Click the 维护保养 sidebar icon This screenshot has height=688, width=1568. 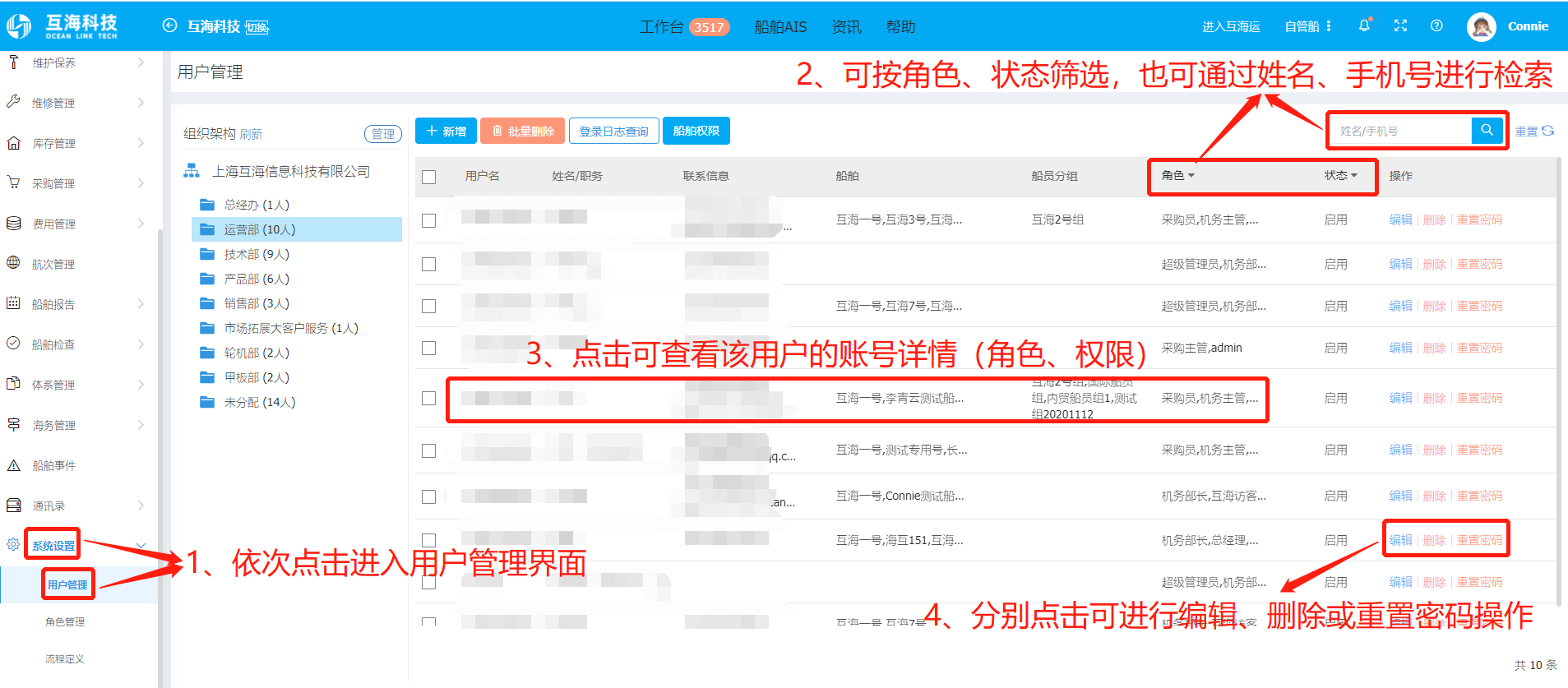pos(13,62)
